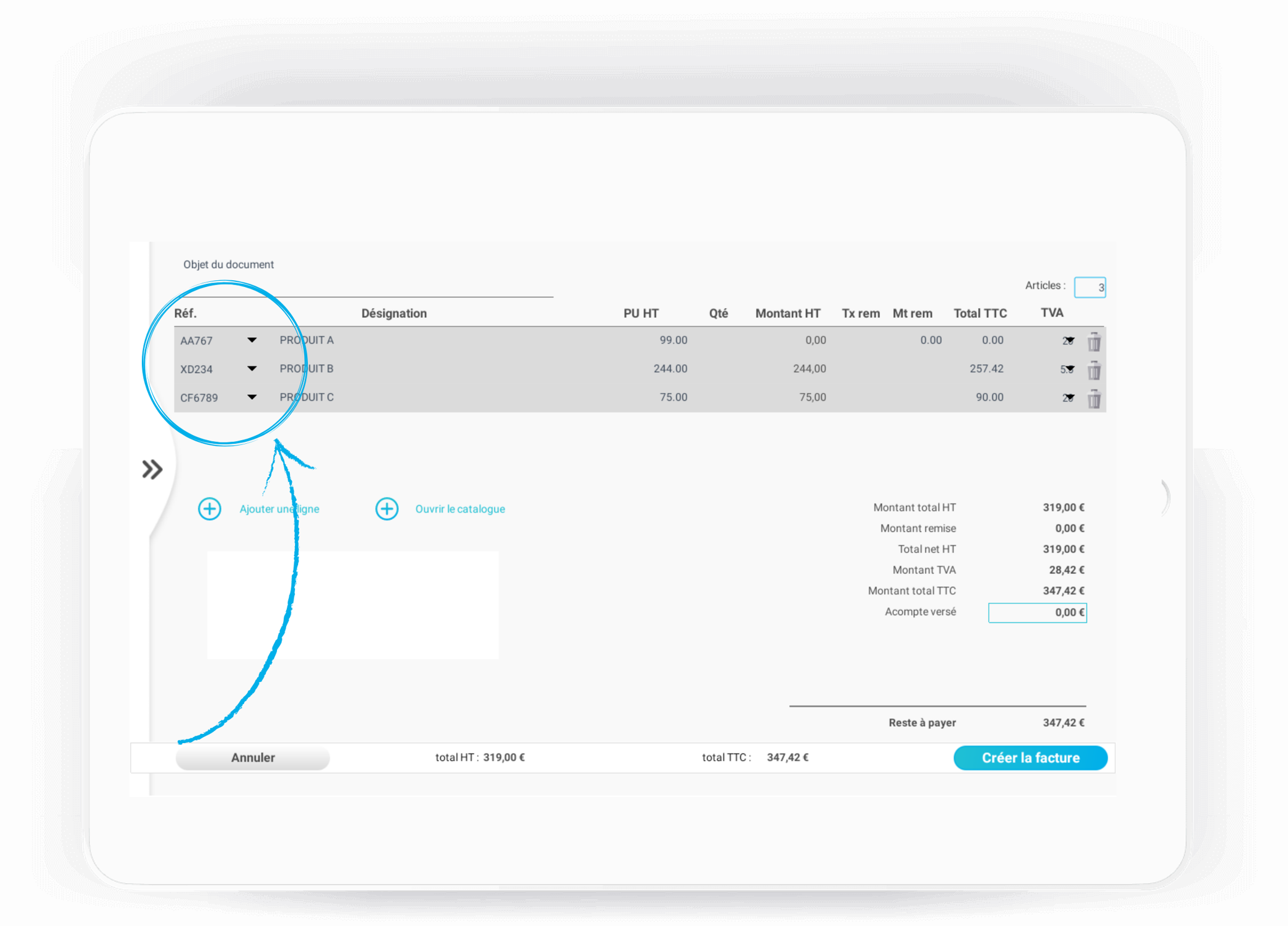Viewport: 1288px width, 926px height.
Task: Focus the Acompte versé amount field
Action: [1037, 612]
